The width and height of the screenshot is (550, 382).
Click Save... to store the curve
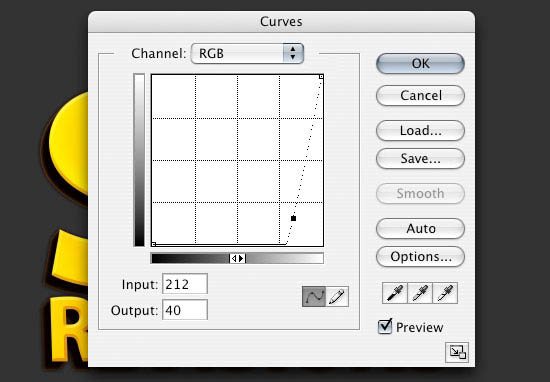(420, 159)
